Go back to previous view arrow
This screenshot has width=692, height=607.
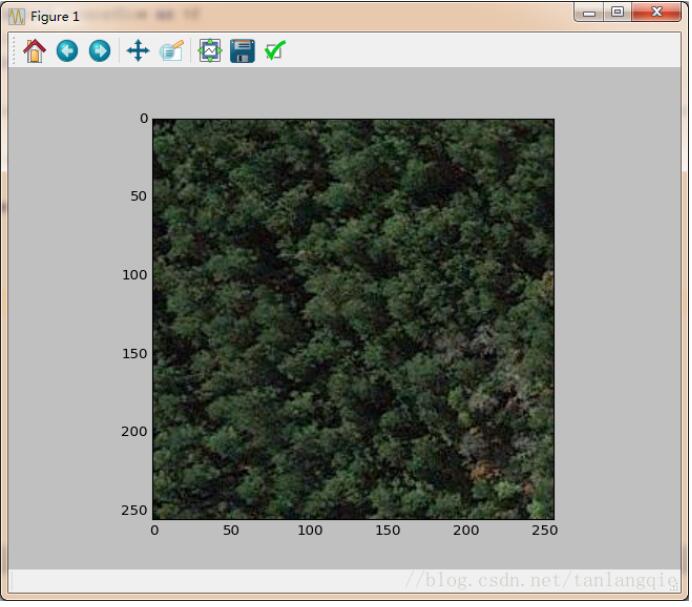(67, 51)
